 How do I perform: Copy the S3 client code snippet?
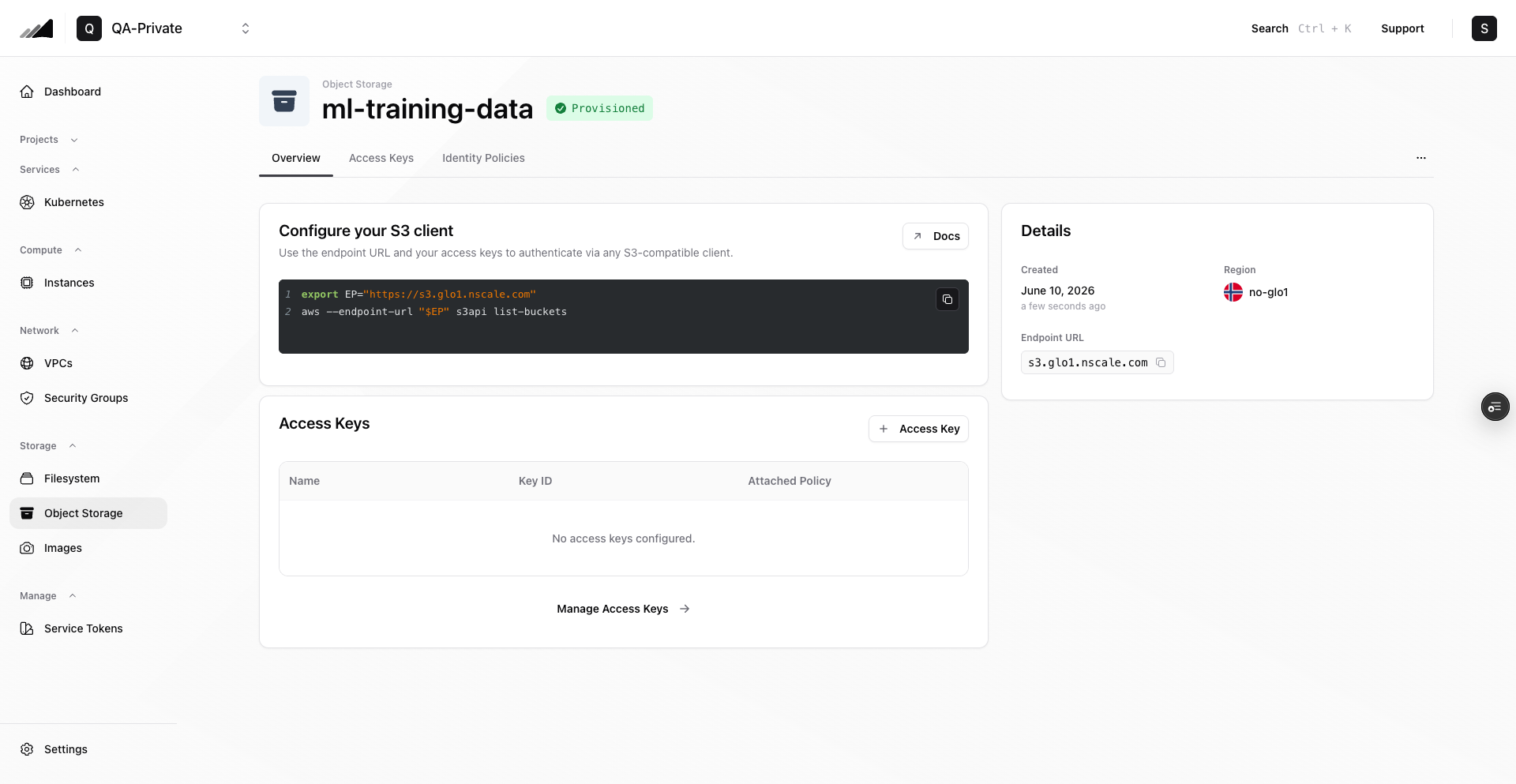point(947,299)
